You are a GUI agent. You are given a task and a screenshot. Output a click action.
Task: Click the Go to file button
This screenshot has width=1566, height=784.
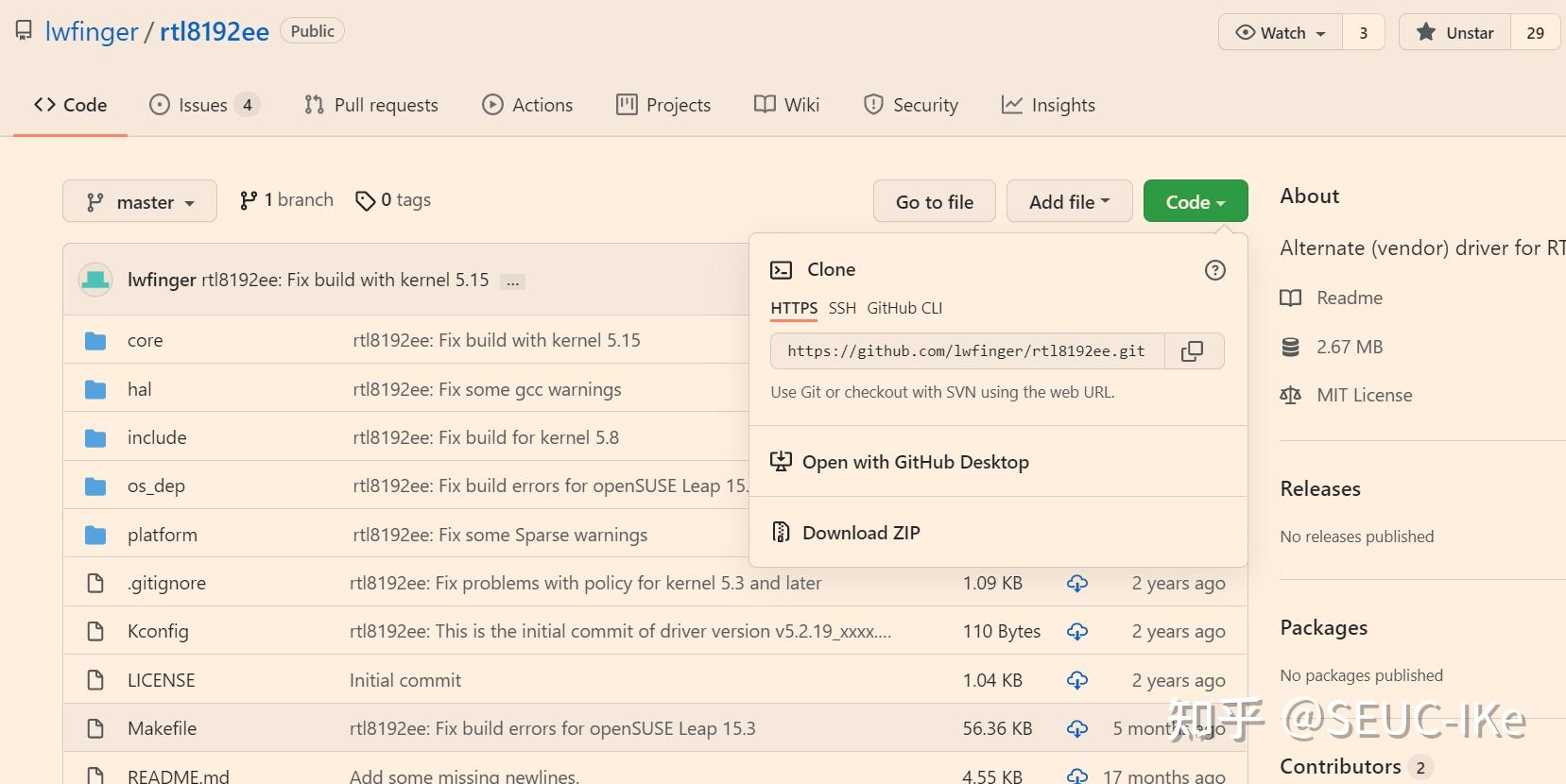(x=935, y=201)
